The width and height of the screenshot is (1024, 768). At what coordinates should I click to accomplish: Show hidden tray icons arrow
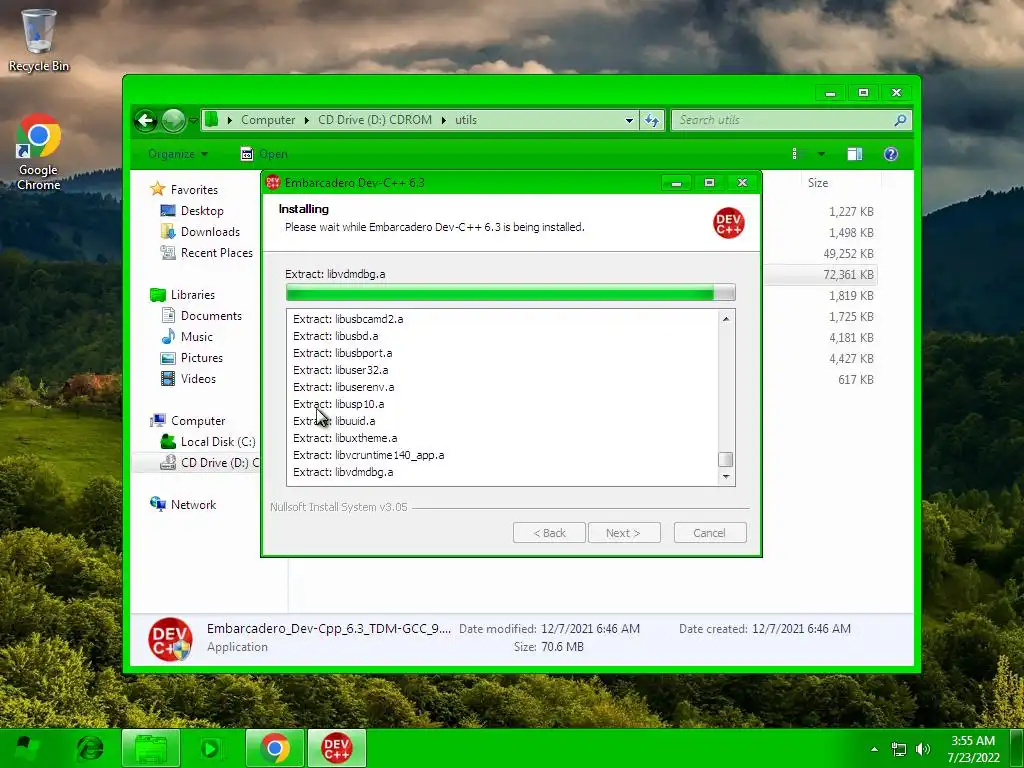pos(874,749)
